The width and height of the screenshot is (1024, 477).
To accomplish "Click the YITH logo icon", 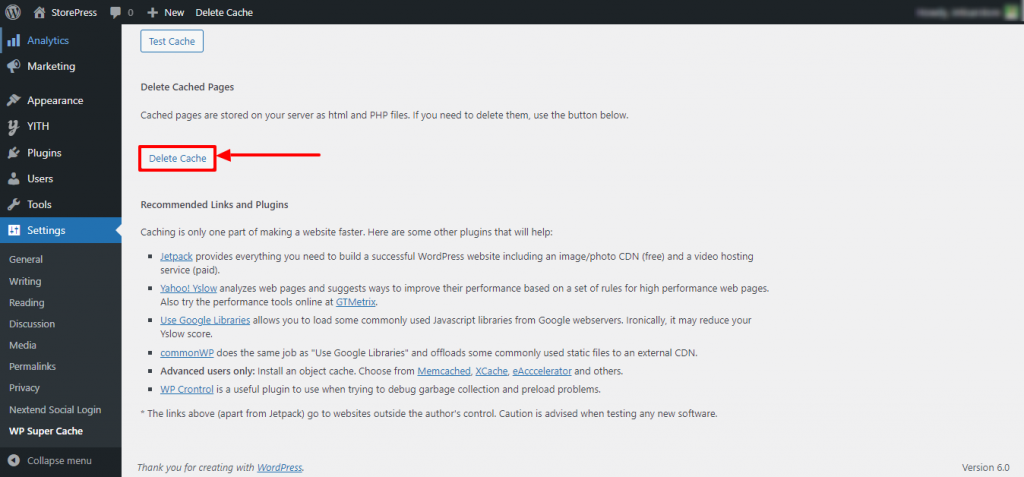I will coord(13,127).
